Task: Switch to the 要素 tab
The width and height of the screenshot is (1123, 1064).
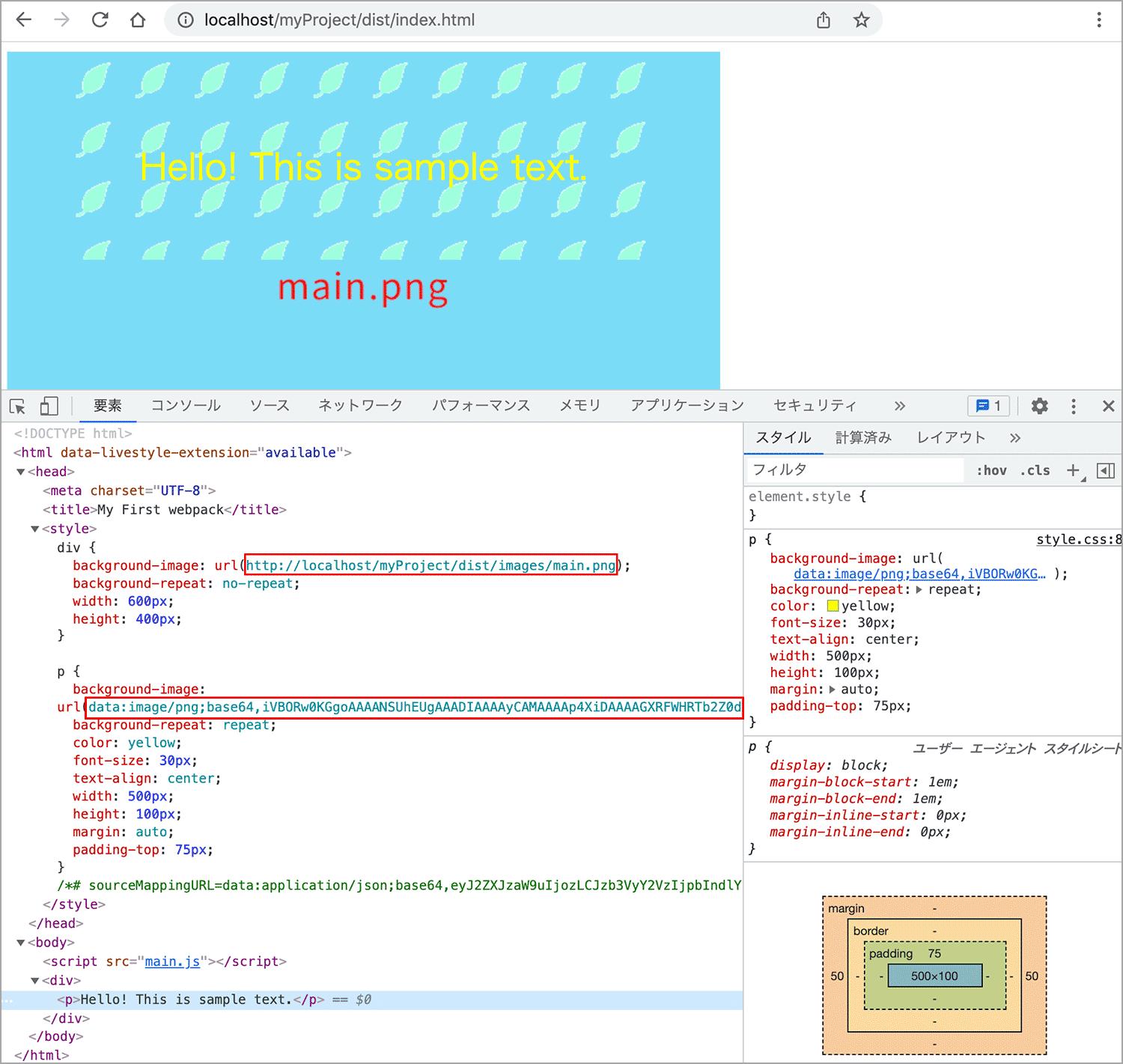Action: (x=108, y=406)
